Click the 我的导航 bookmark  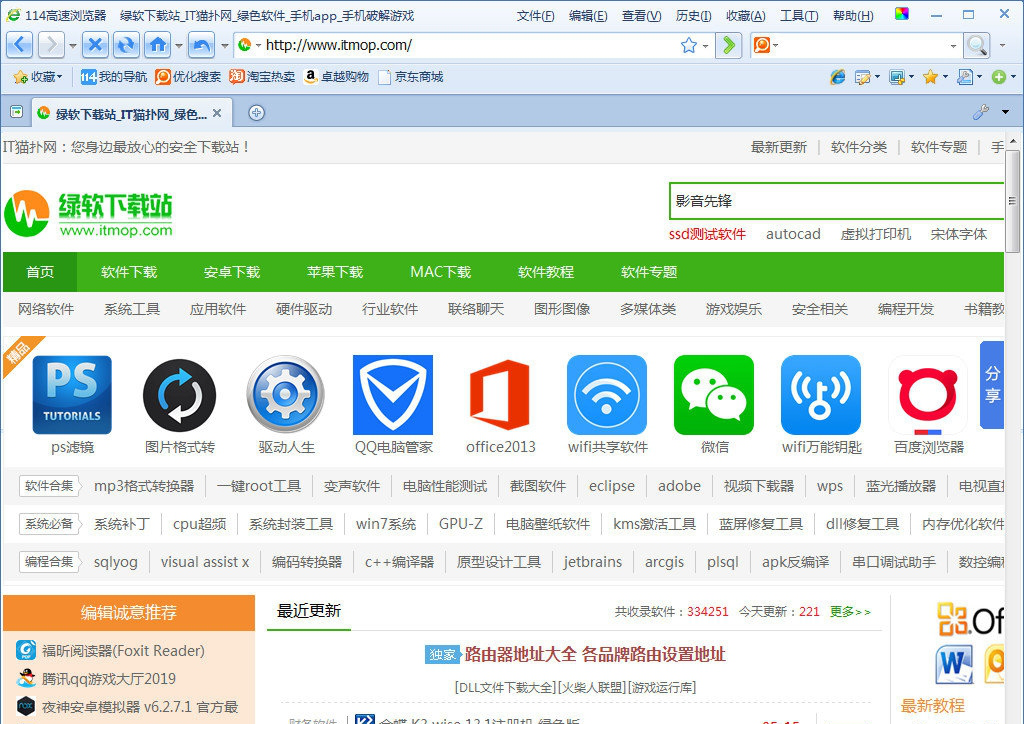click(x=114, y=77)
